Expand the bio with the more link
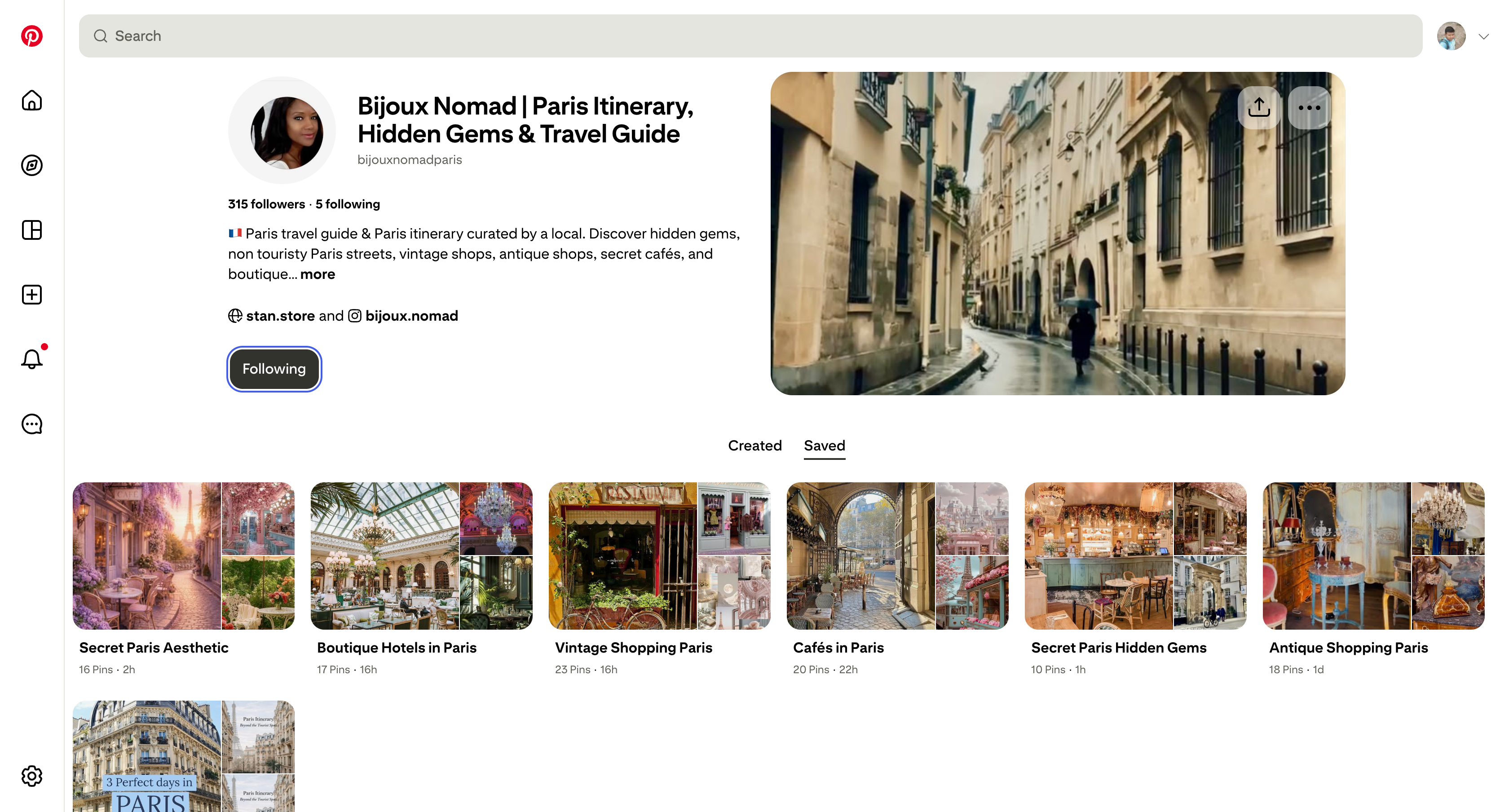 coord(318,274)
